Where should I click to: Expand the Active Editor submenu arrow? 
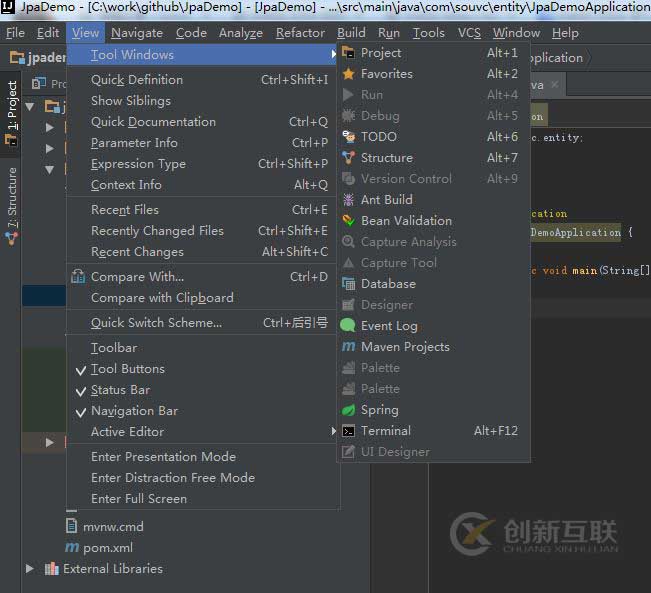click(333, 431)
